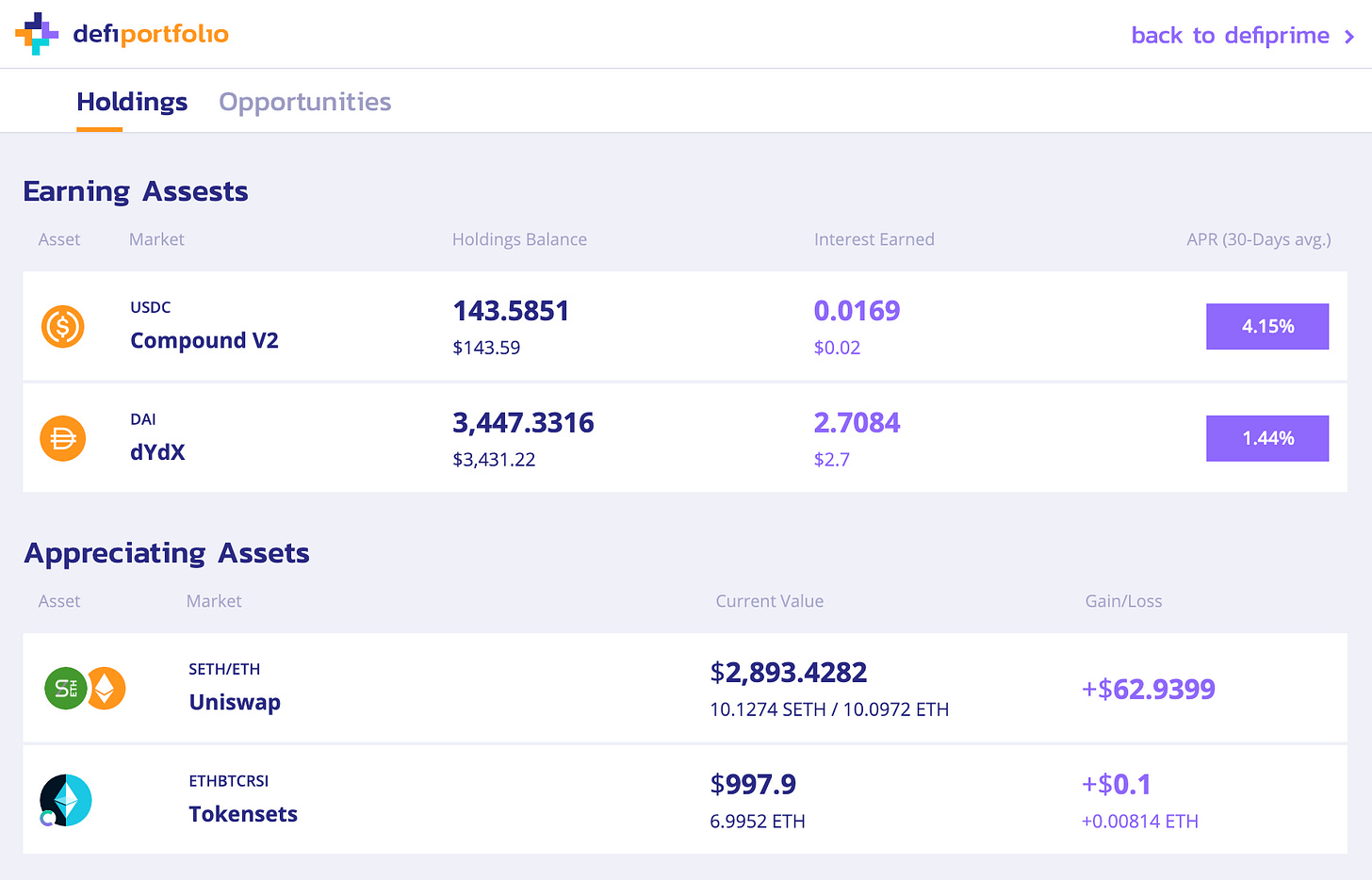The height and width of the screenshot is (880, 1372).
Task: Switch to the Opportunities tab
Action: coord(304,102)
